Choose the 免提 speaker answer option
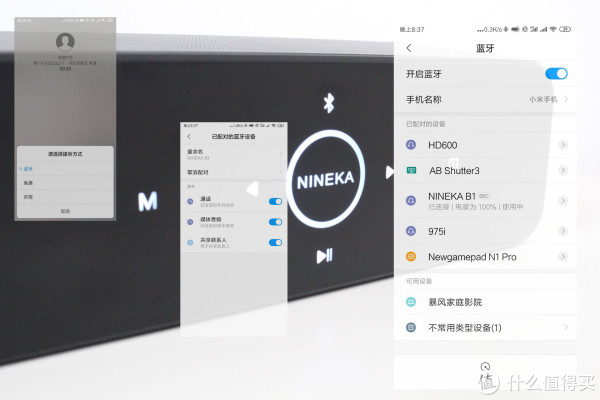The width and height of the screenshot is (600, 400). click(x=65, y=183)
